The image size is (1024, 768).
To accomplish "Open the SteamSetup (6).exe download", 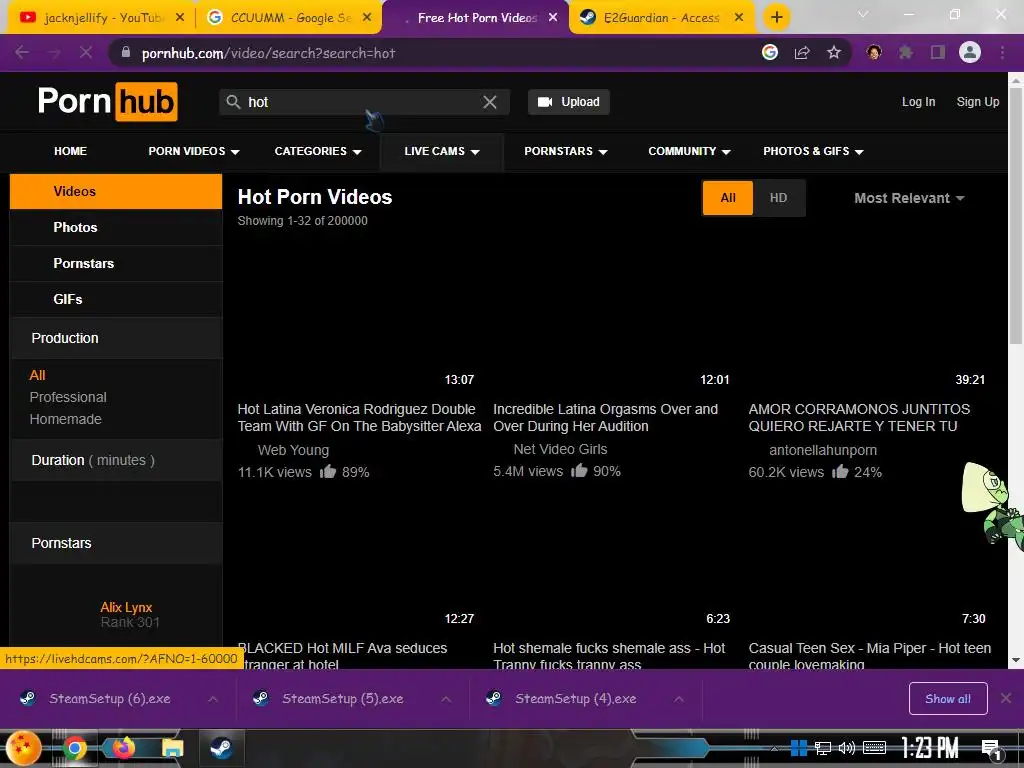I will (109, 699).
